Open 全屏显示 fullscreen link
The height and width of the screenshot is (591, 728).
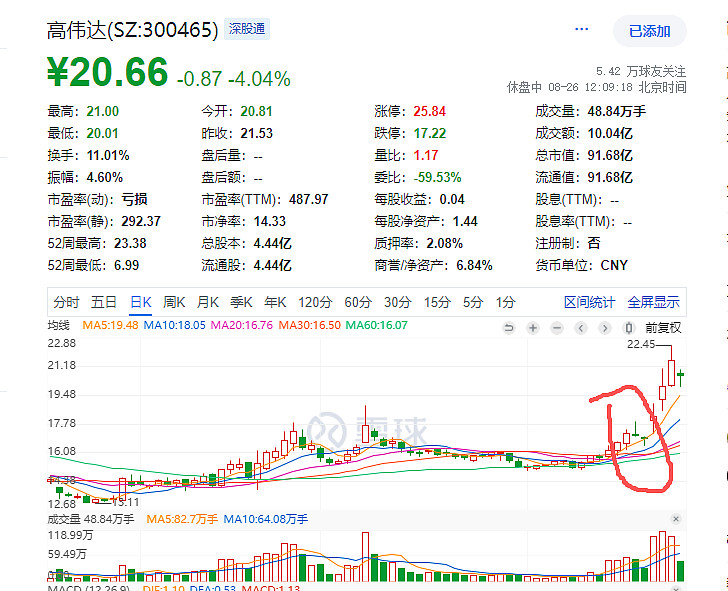pyautogui.click(x=653, y=303)
